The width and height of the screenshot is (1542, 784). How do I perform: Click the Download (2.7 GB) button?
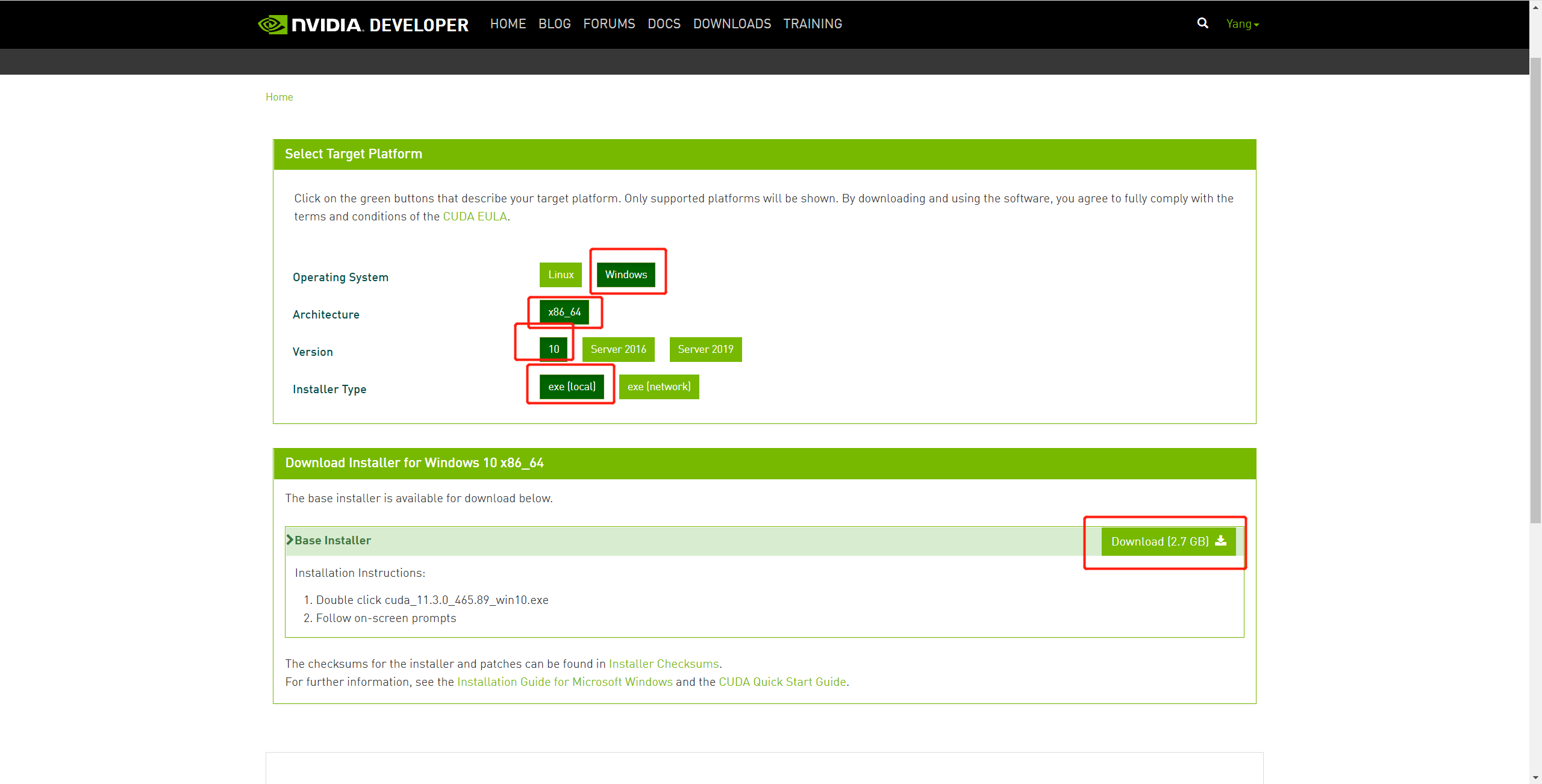point(1165,541)
